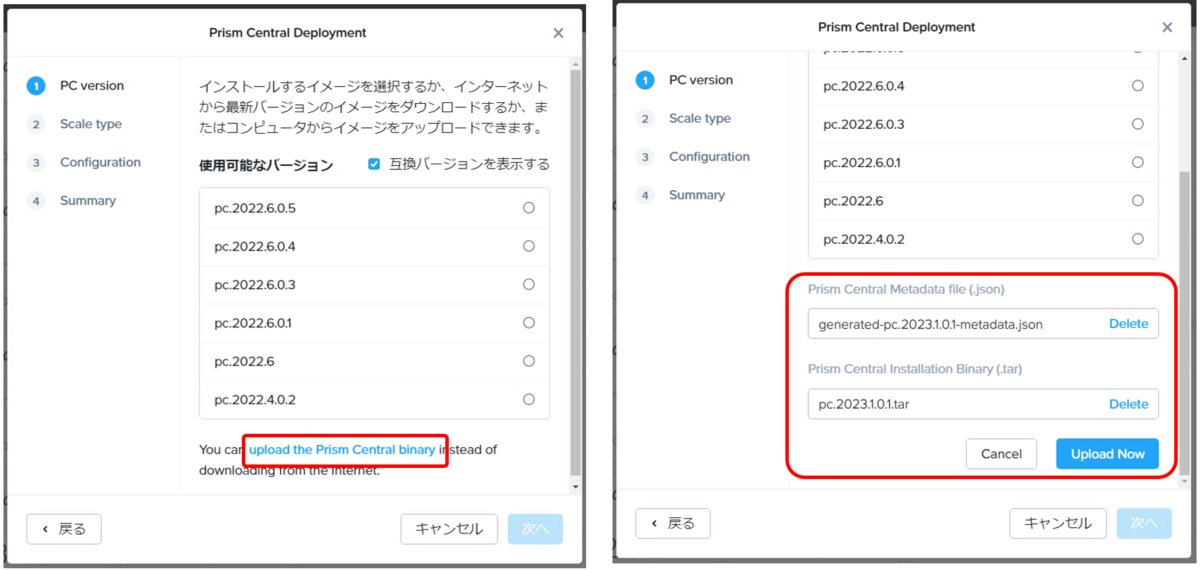Select PC version step in right dialog
Image resolution: width=1200 pixels, height=571 pixels.
[x=685, y=80]
